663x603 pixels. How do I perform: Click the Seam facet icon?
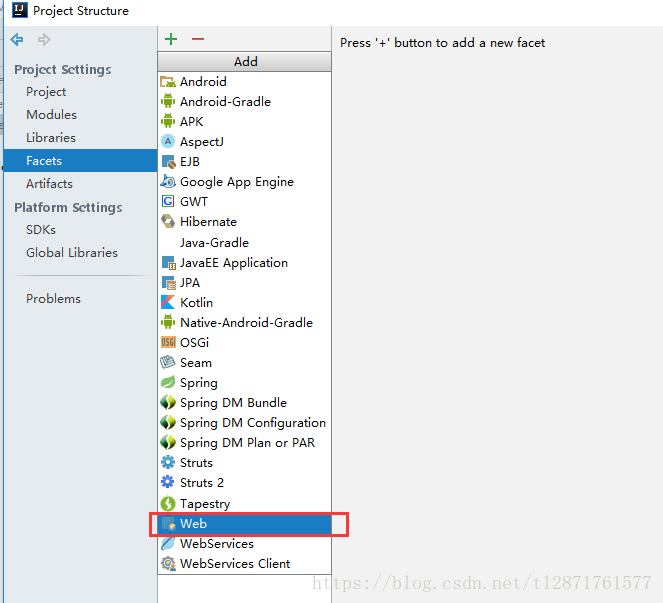(x=168, y=363)
